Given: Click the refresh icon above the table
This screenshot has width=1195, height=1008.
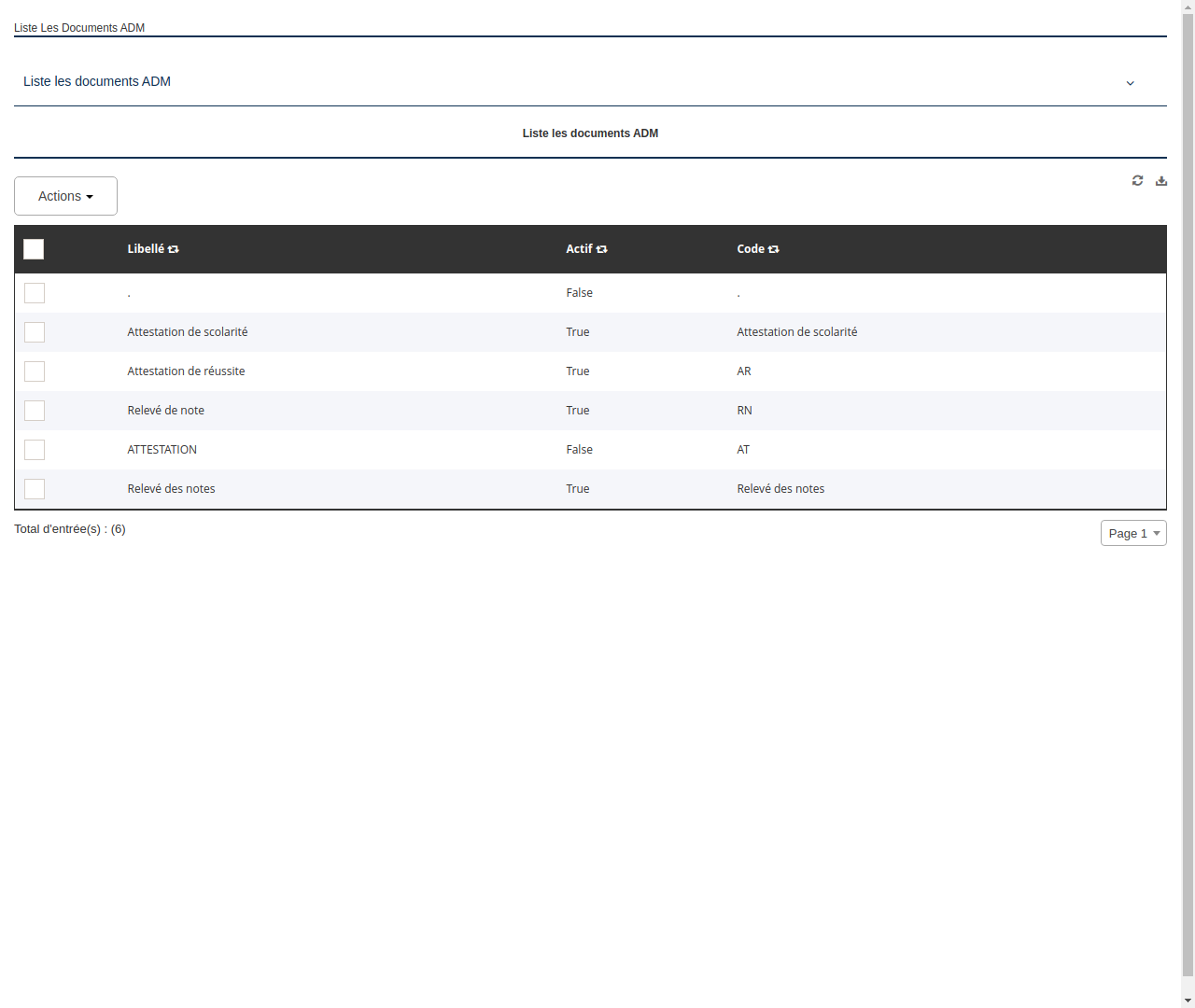Looking at the screenshot, I should pos(1137,180).
